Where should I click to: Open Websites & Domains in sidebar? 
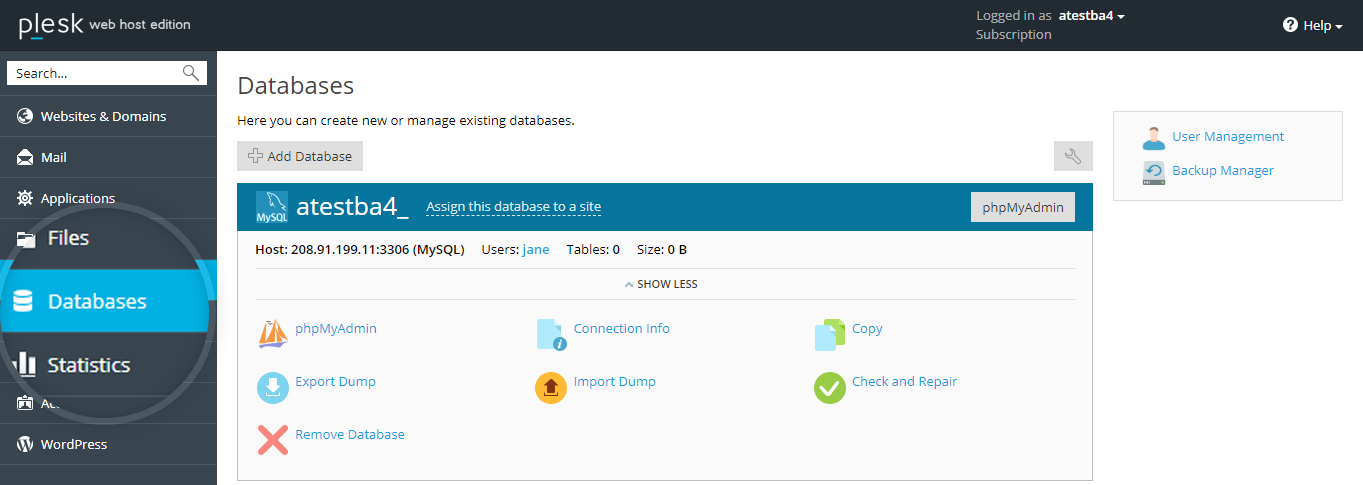pyautogui.click(x=103, y=116)
